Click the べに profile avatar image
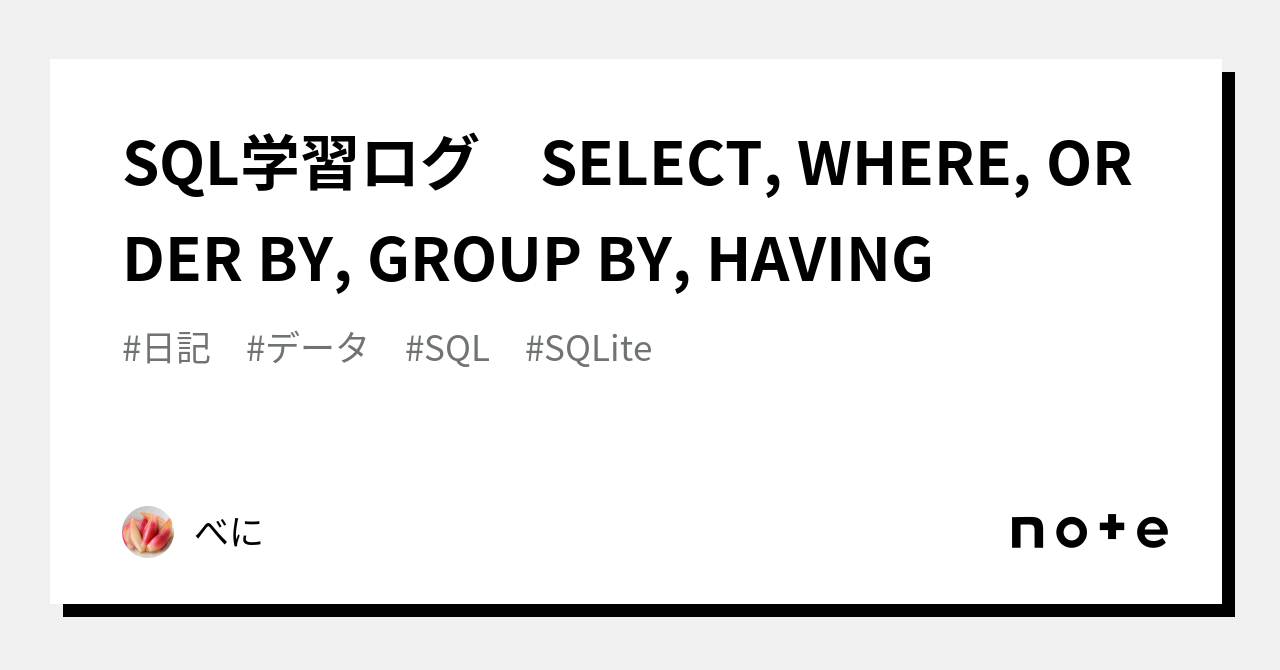The width and height of the screenshot is (1280, 670). pyautogui.click(x=148, y=531)
